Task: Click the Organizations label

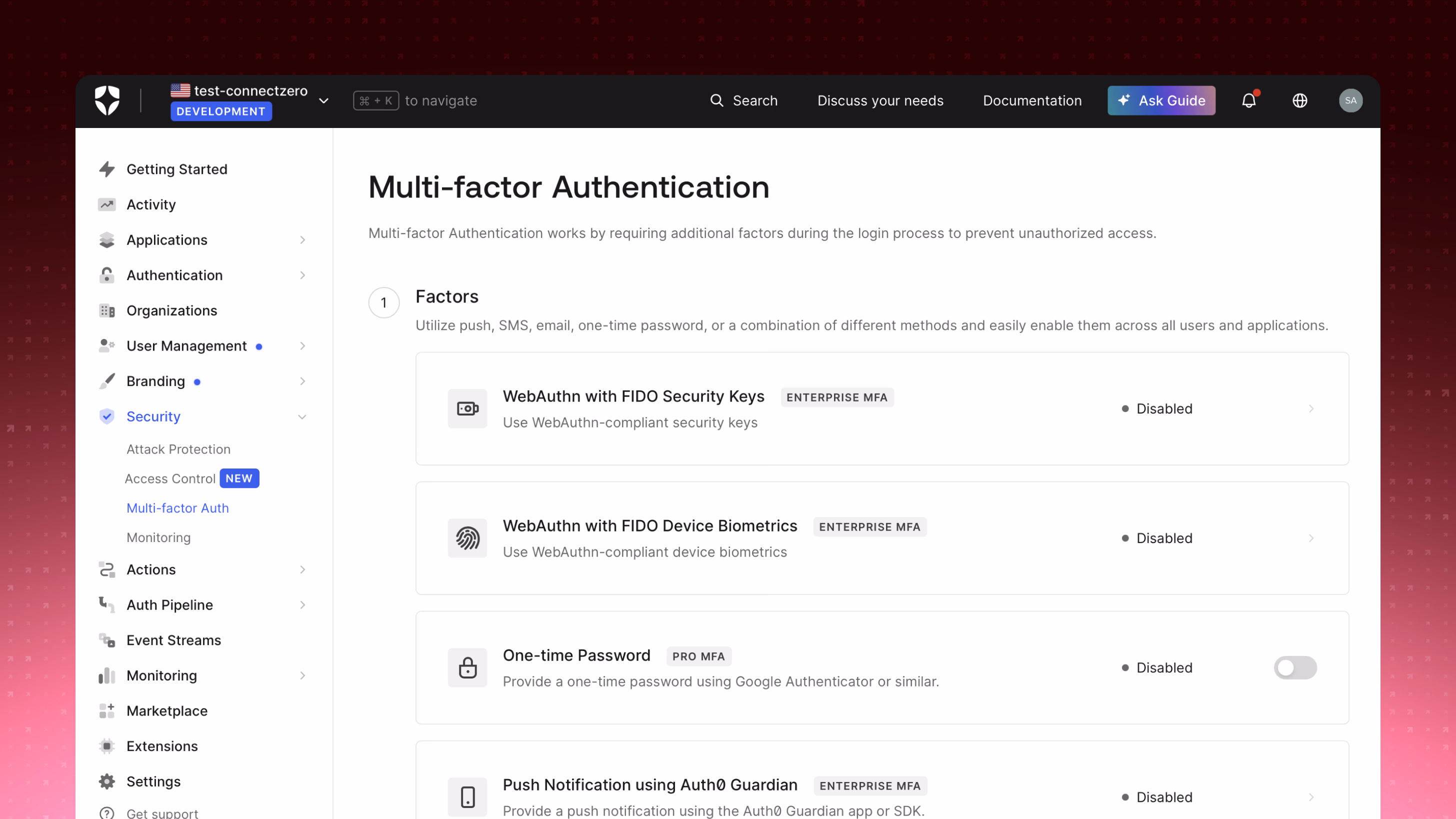Action: (172, 311)
